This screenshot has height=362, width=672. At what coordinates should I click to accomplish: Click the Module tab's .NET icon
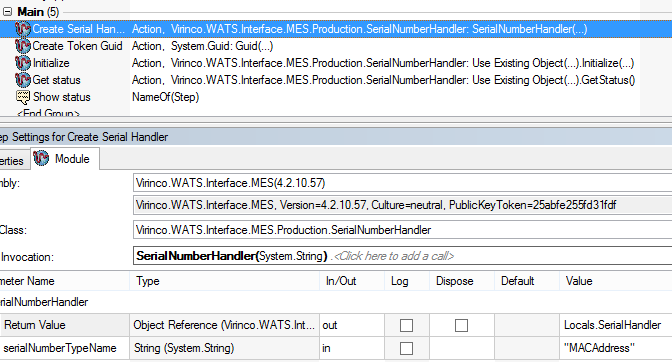41,158
